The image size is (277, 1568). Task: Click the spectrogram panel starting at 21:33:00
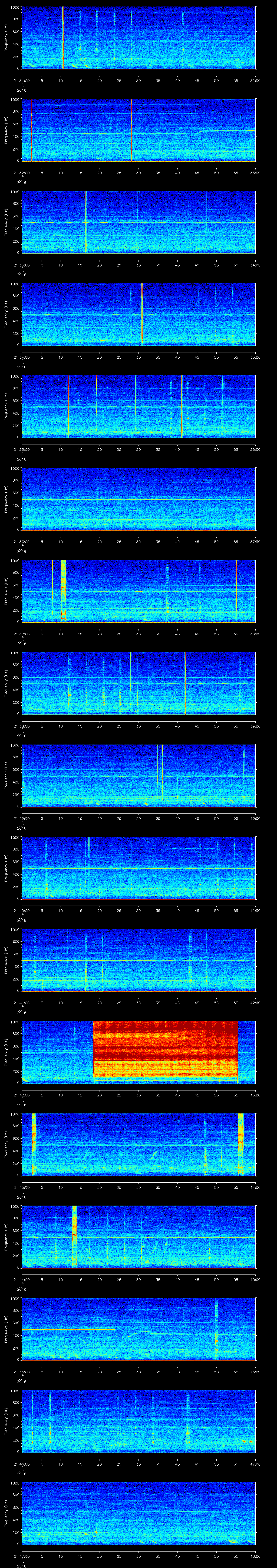(x=139, y=222)
